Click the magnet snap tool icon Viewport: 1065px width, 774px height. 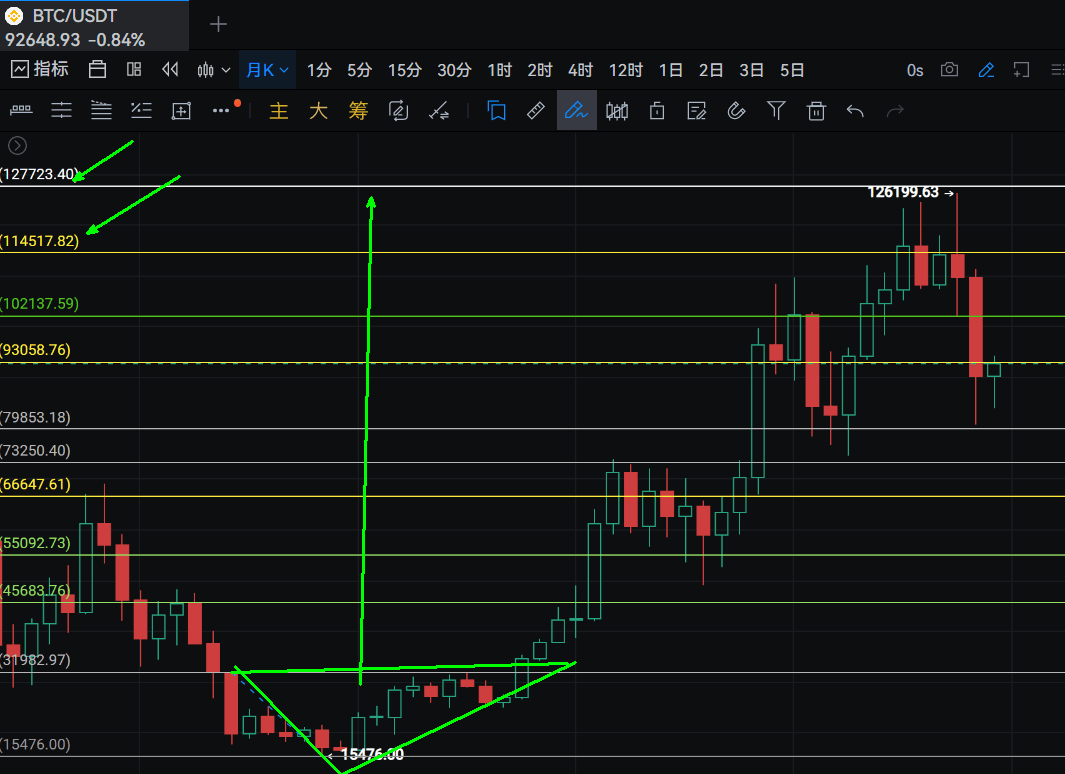click(736, 110)
